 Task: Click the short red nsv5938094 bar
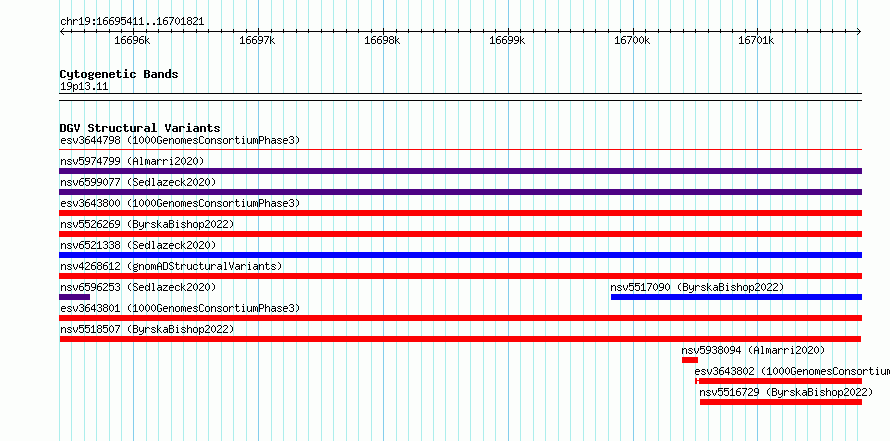[690, 360]
